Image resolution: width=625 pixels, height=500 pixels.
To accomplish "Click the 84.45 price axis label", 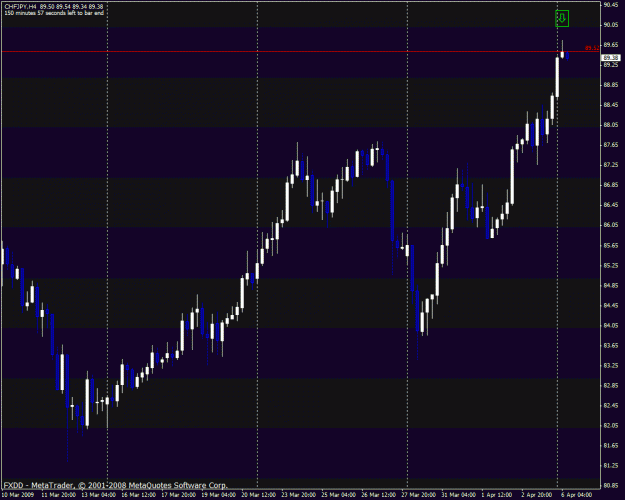I will coord(611,305).
